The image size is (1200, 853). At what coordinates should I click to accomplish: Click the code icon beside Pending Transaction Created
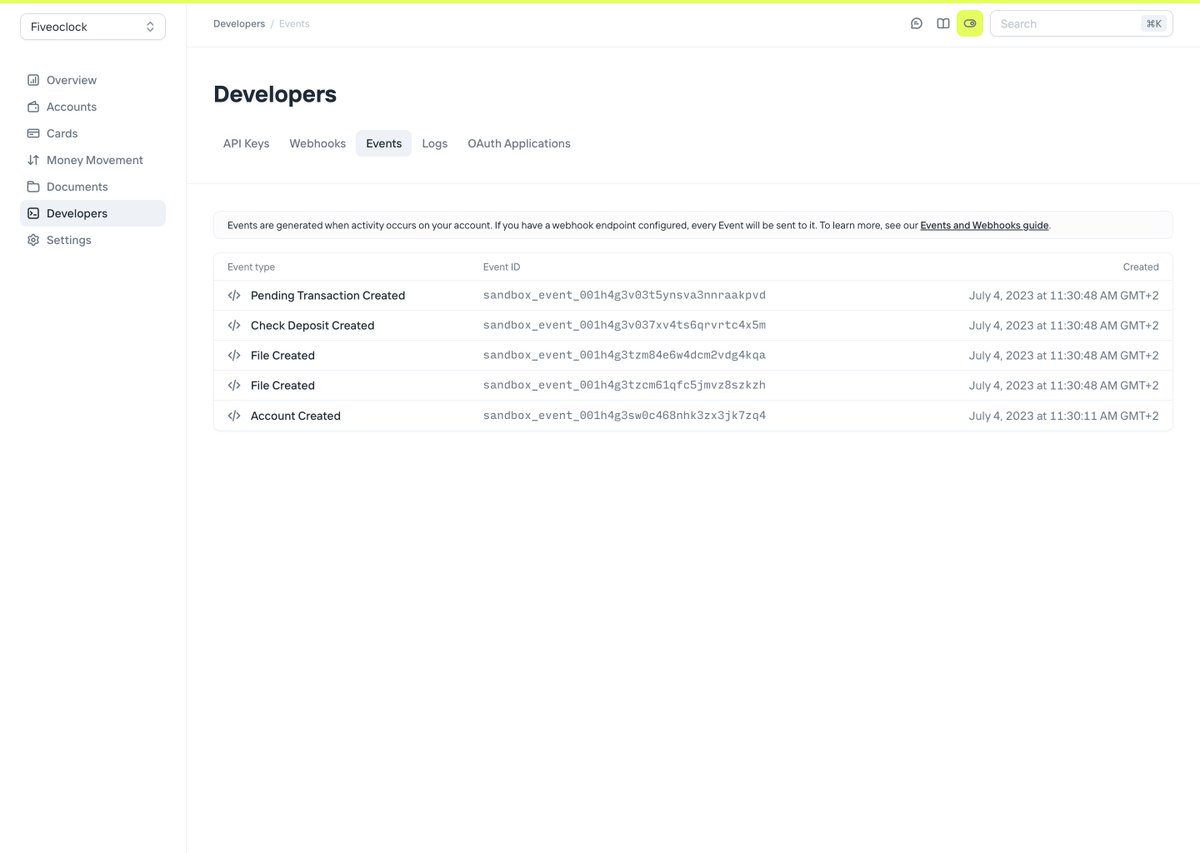tap(233, 295)
